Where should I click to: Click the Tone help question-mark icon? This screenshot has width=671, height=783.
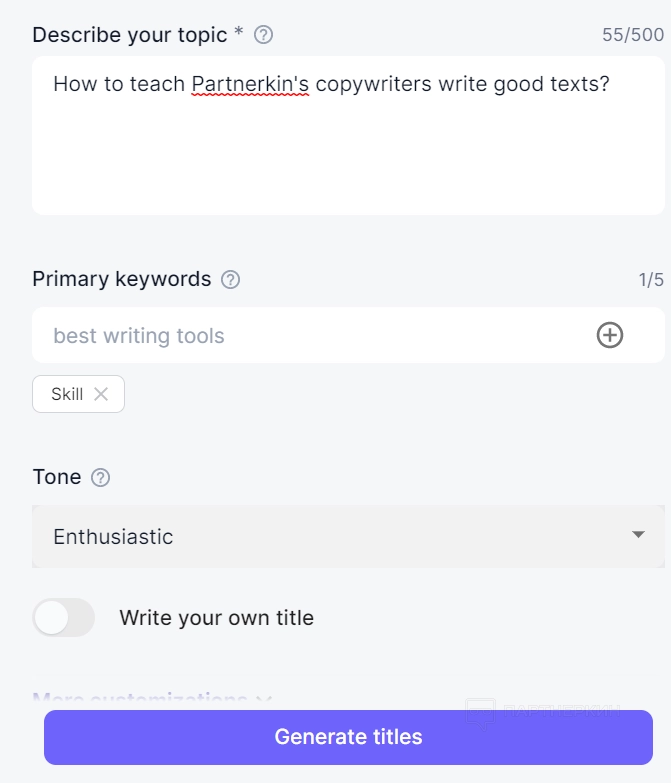(100, 478)
